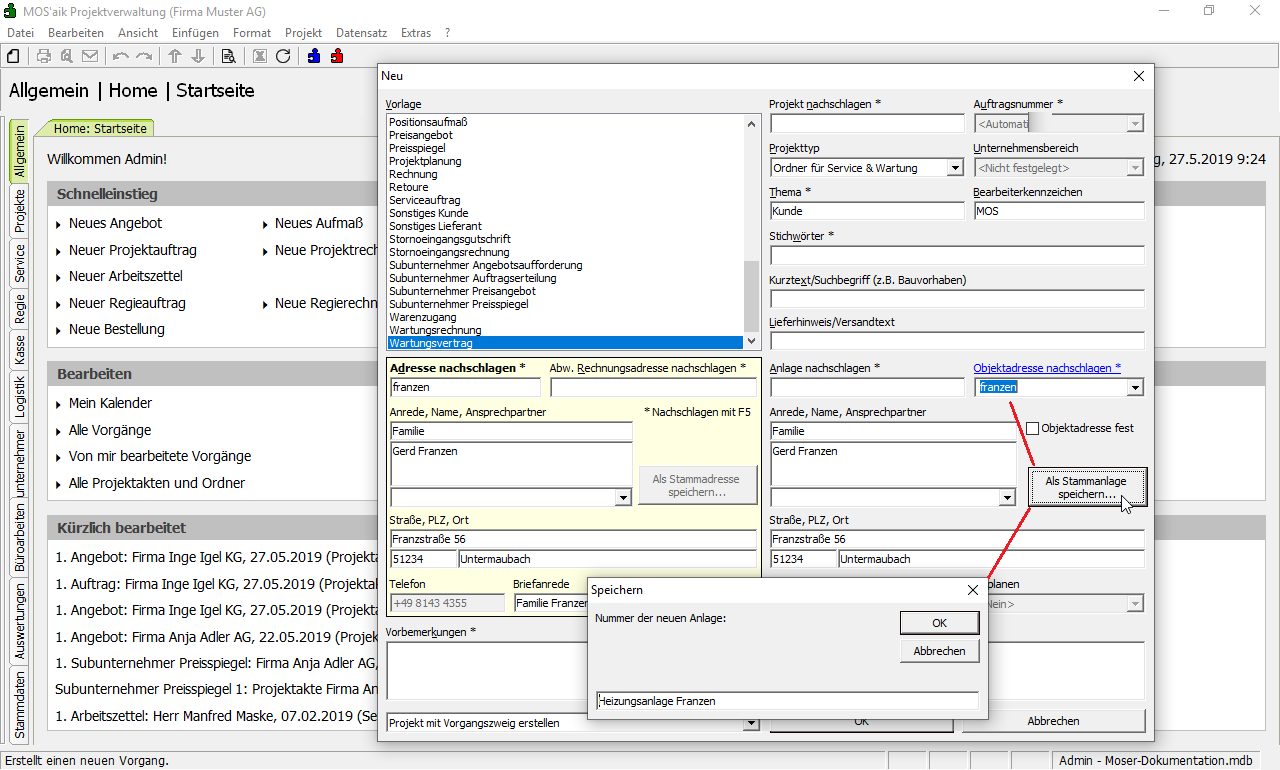Open the Extras menu
Viewport: 1280px width, 770px height.
tap(415, 33)
